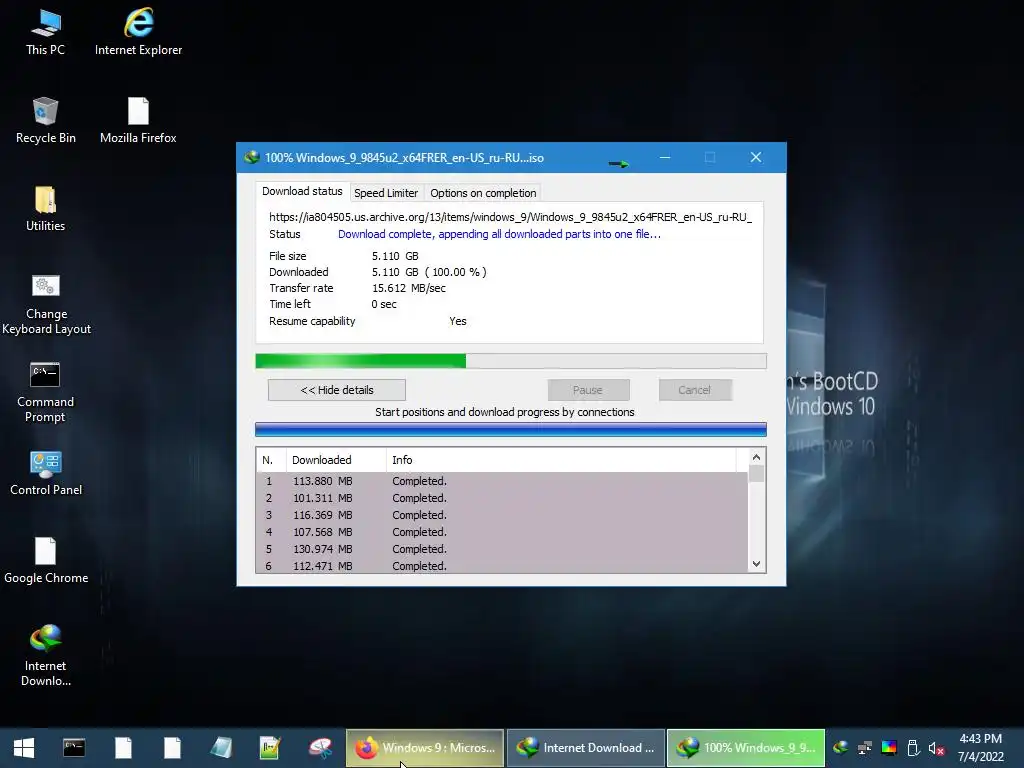The height and width of the screenshot is (768, 1024).
Task: Click second blank document taskbar icon
Action: pos(172,748)
